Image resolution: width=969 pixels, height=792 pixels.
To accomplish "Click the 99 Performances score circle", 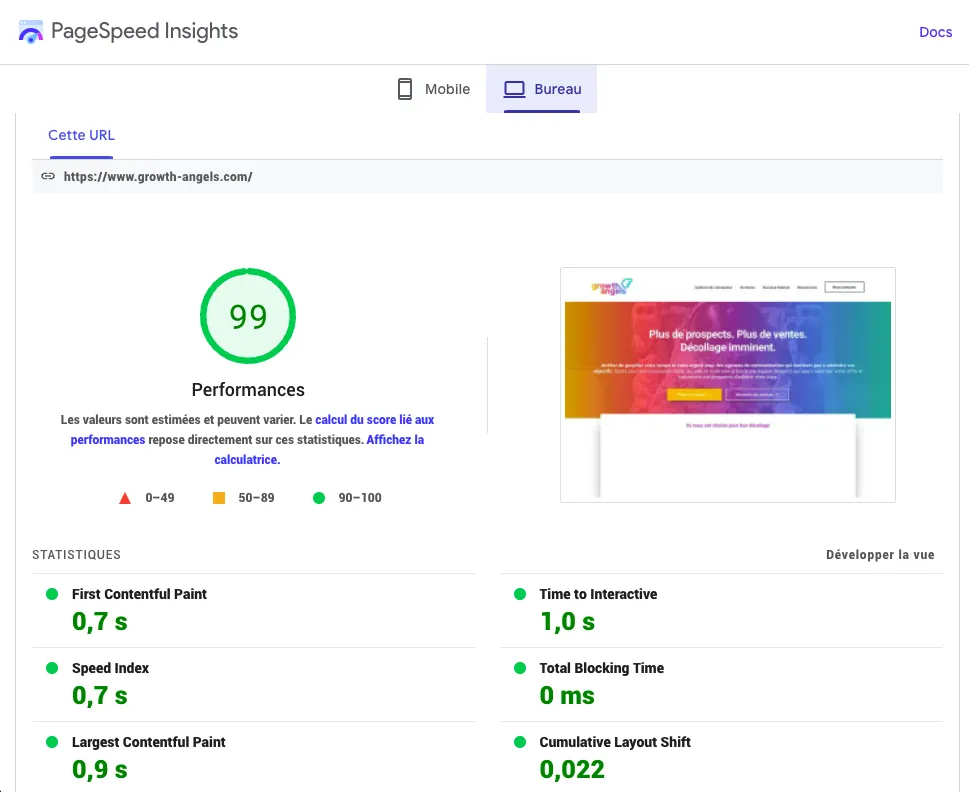I will point(247,315).
